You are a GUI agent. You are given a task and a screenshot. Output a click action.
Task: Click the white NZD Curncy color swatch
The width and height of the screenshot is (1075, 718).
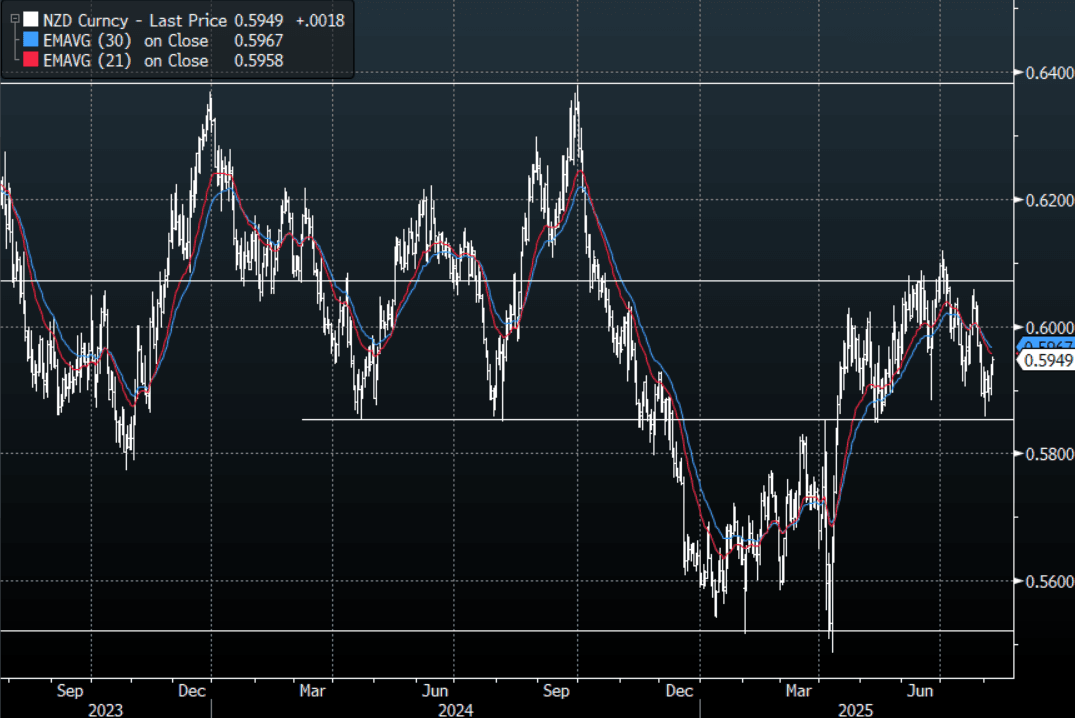(x=31, y=20)
